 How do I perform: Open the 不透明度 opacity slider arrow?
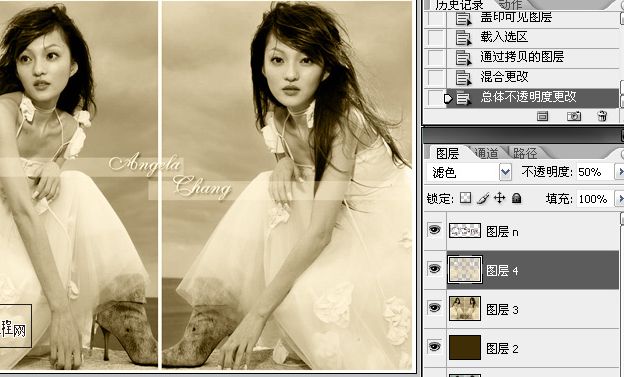[620, 172]
